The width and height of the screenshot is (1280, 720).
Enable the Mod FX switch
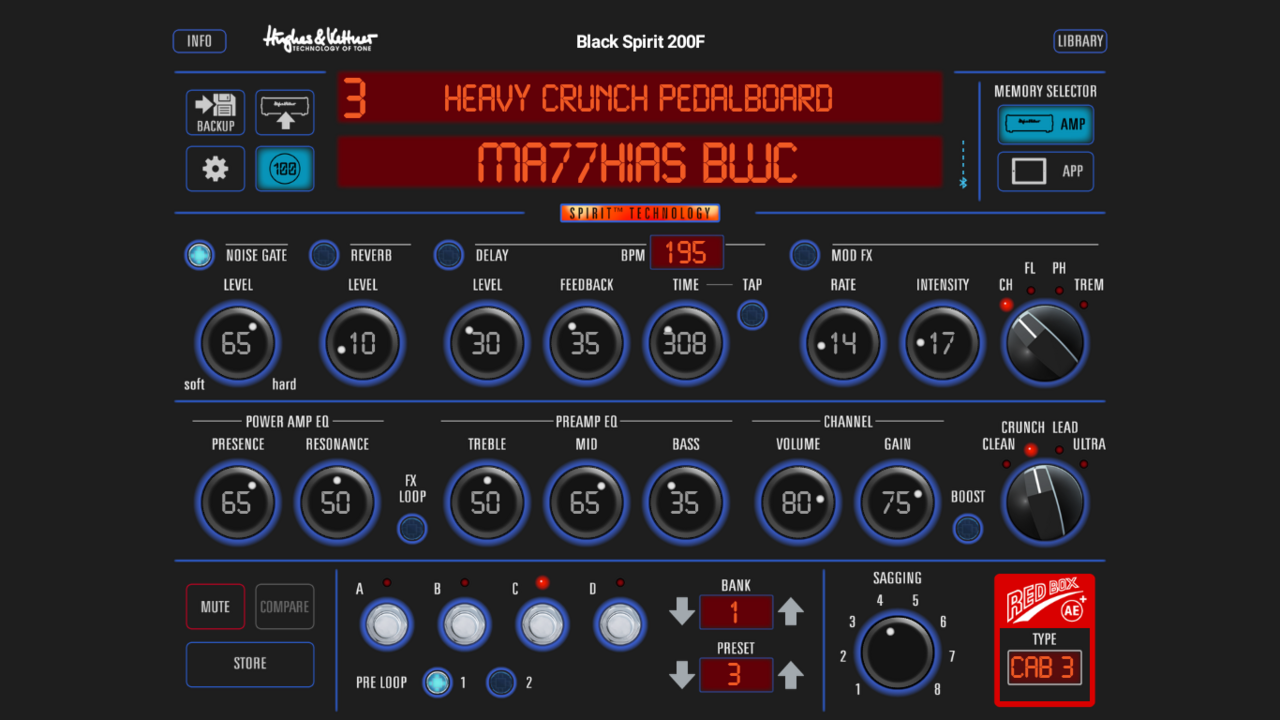coord(805,255)
